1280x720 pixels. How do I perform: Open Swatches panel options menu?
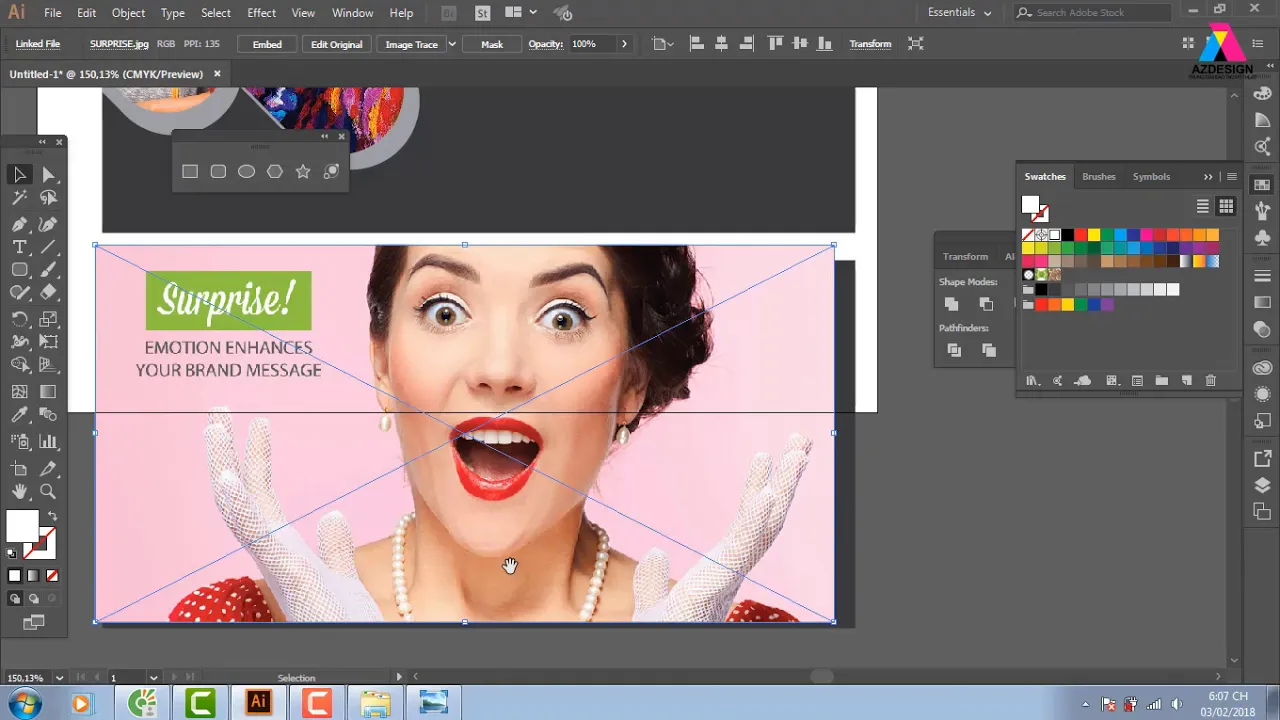pos(1232,177)
